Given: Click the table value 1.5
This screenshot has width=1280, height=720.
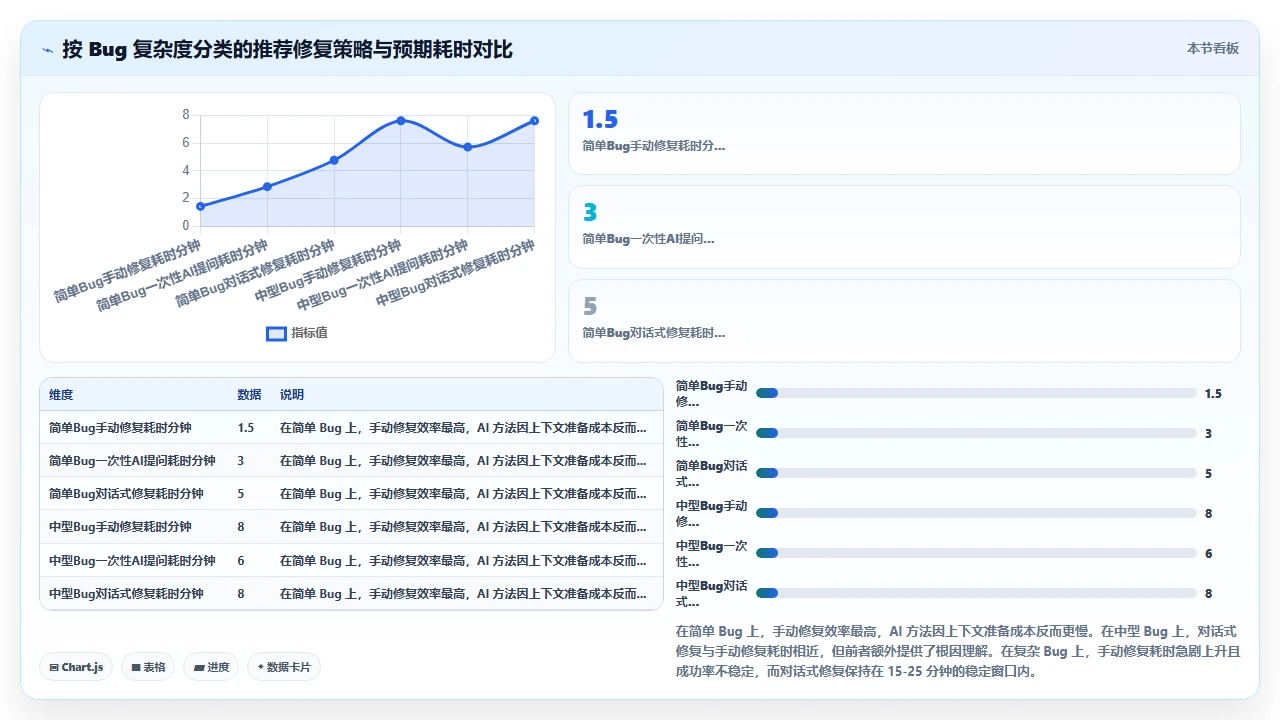Looking at the screenshot, I should [245, 428].
